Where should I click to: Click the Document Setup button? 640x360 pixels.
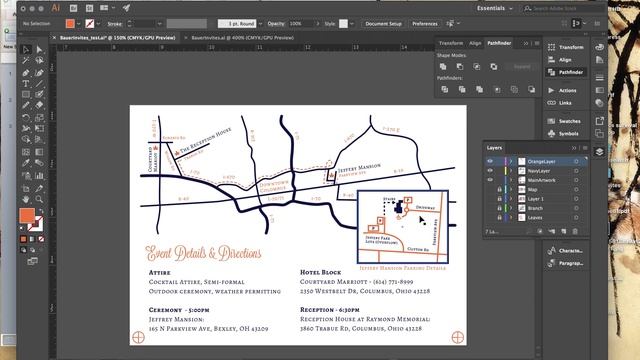383,24
